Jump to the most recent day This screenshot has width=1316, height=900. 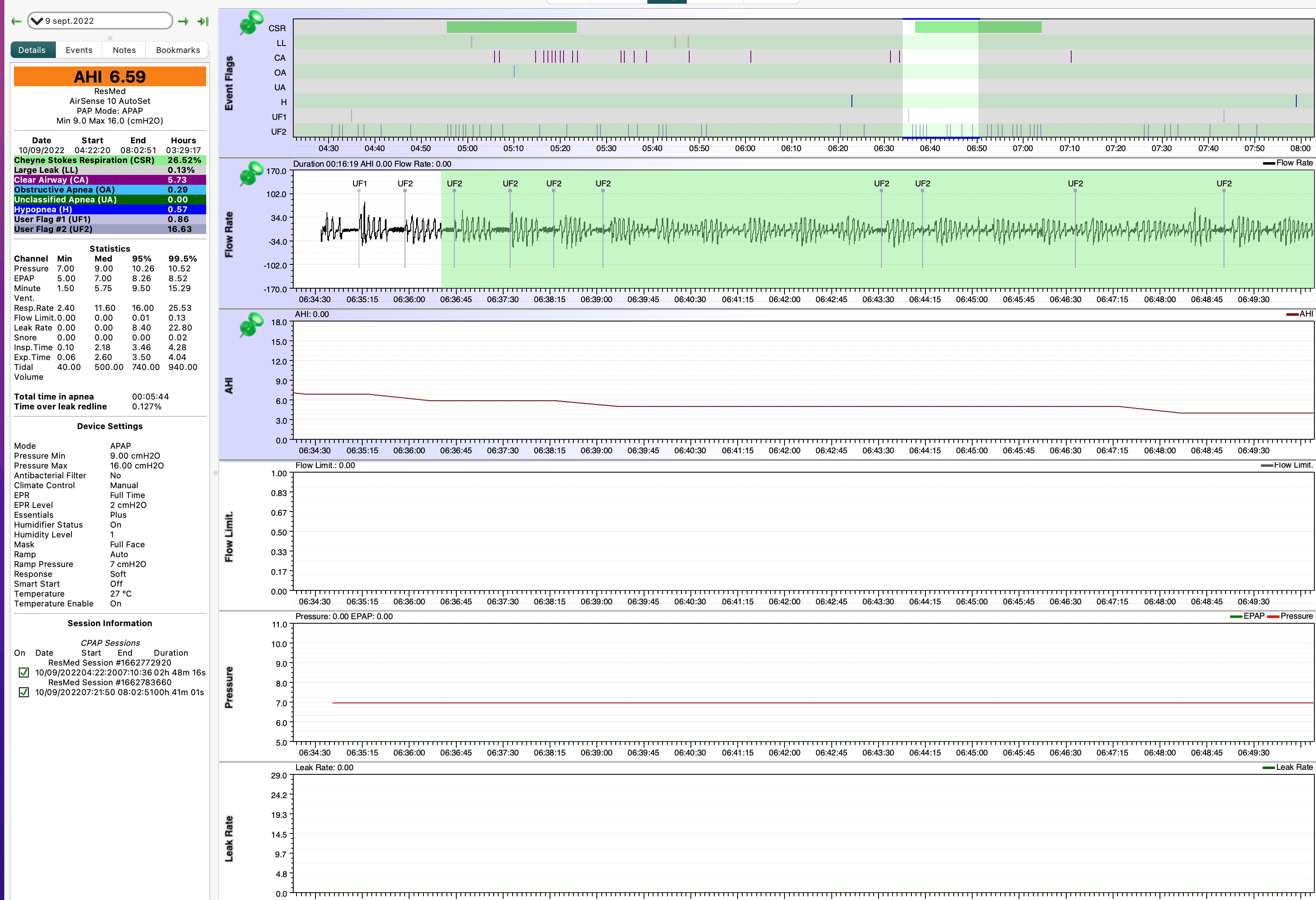pos(203,21)
